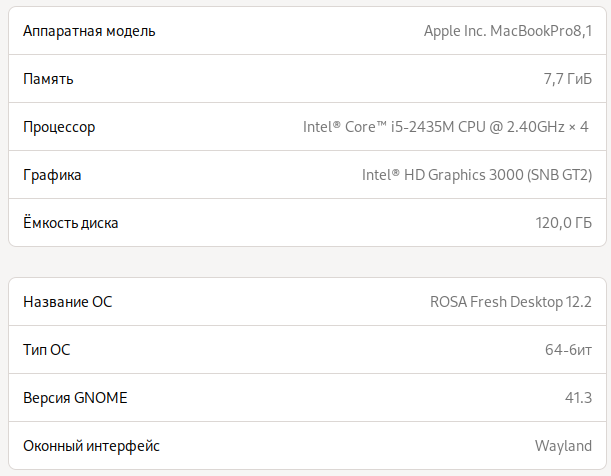
Task: Click the Тип ОС label
Action: (x=47, y=350)
